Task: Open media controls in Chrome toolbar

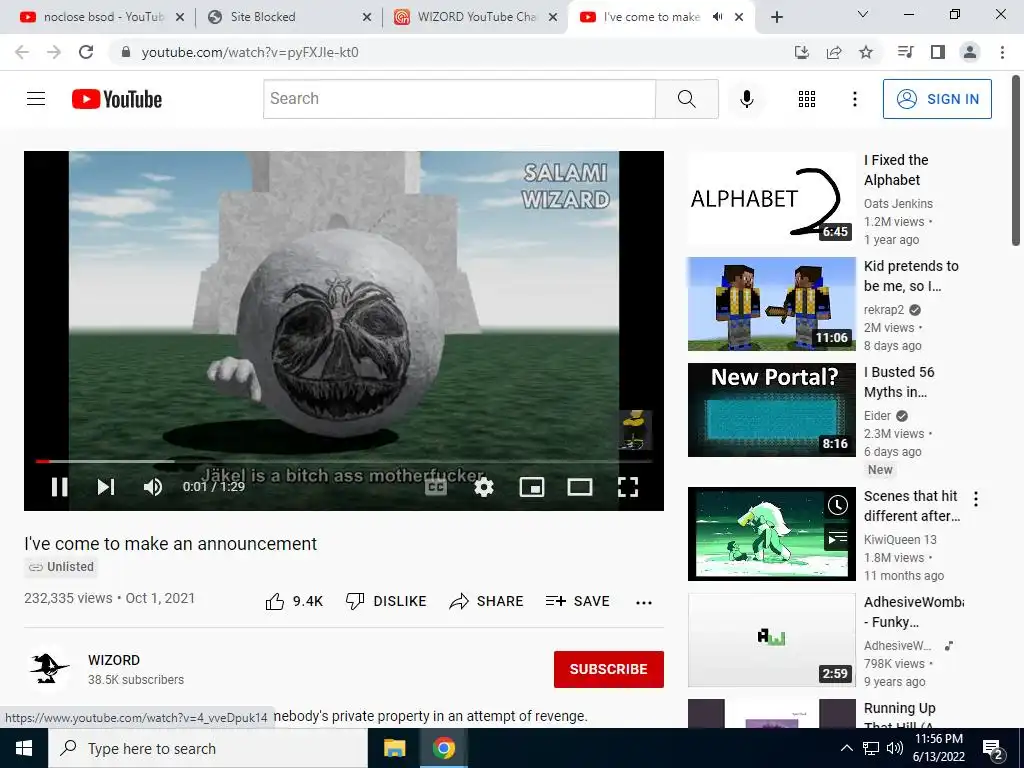Action: click(905, 52)
